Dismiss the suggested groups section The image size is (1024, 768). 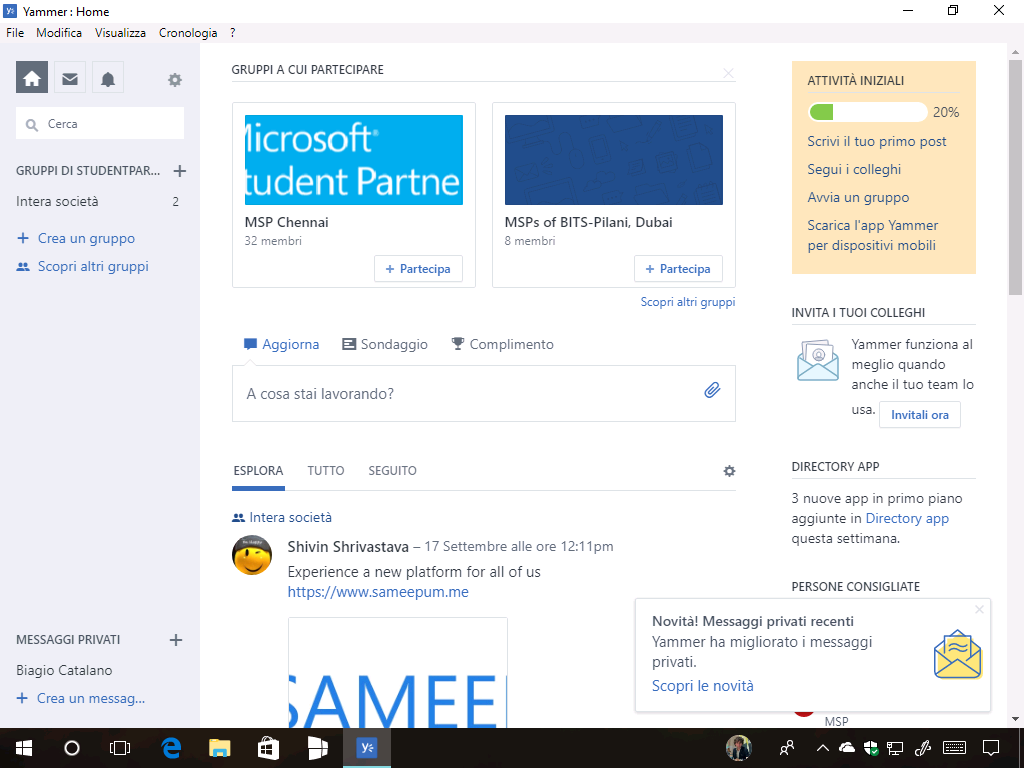point(729,74)
